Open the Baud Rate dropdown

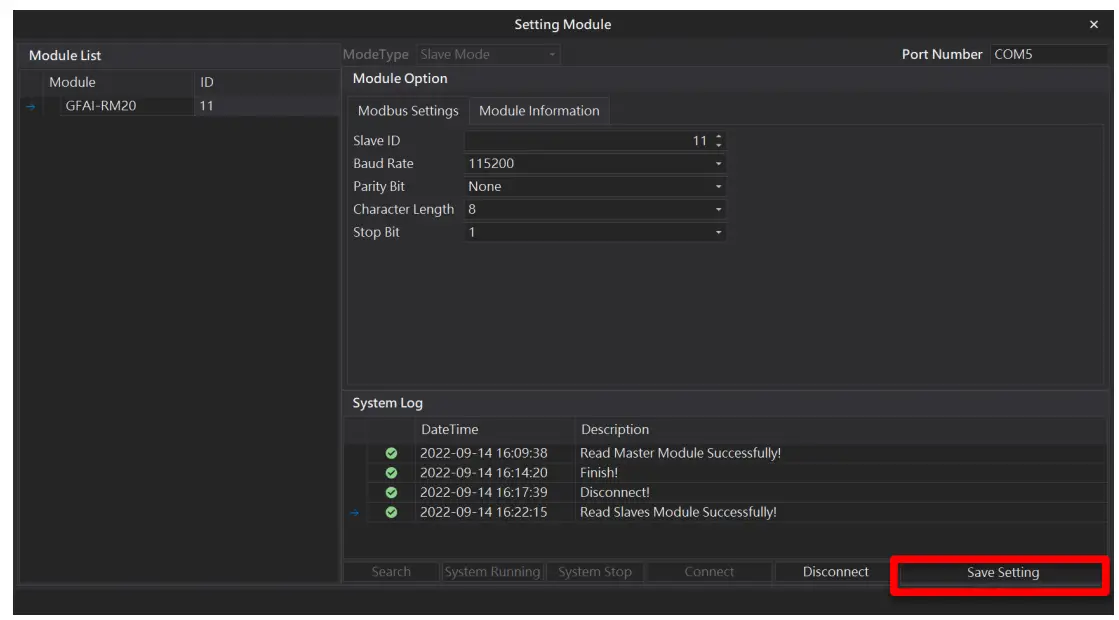719,163
